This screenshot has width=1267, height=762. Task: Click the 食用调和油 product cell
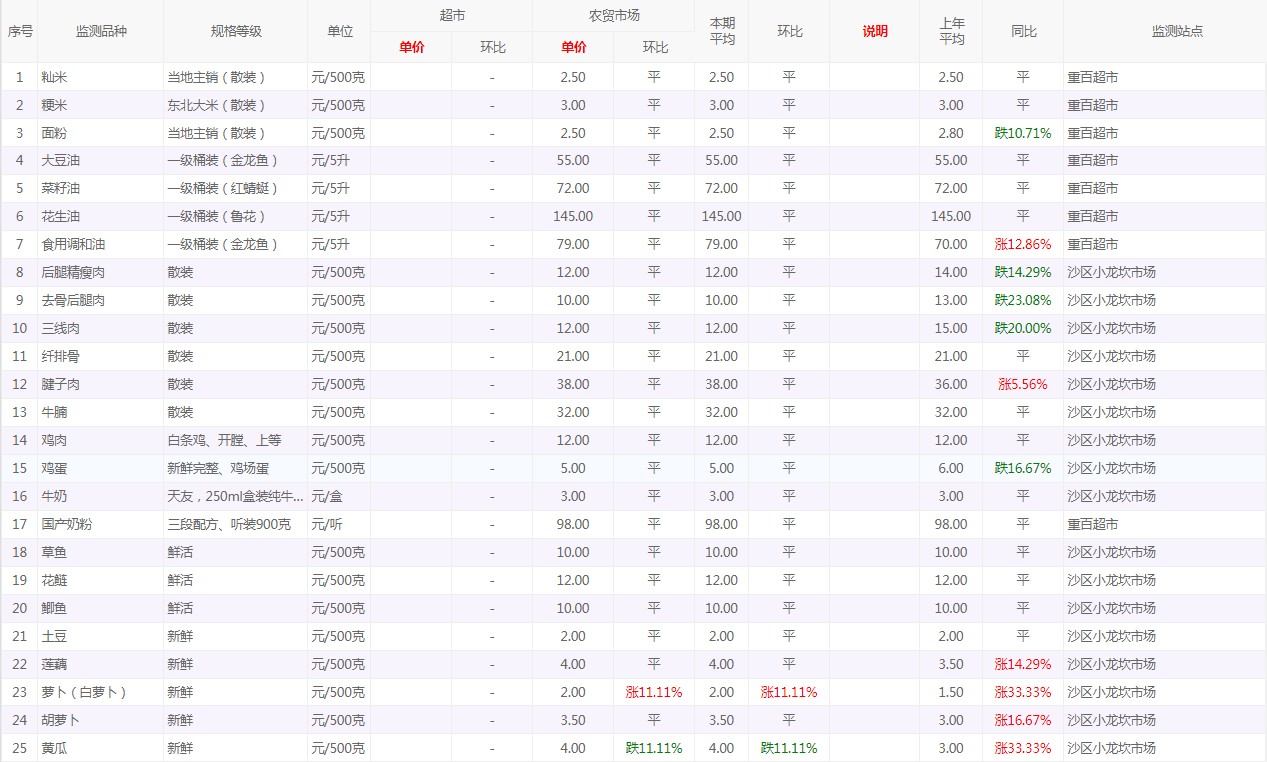click(x=73, y=244)
